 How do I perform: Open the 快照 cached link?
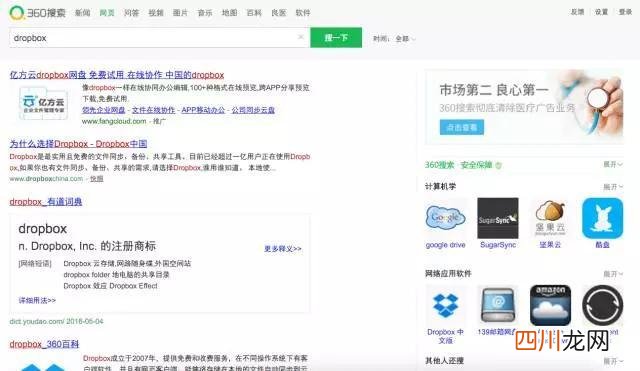point(97,179)
